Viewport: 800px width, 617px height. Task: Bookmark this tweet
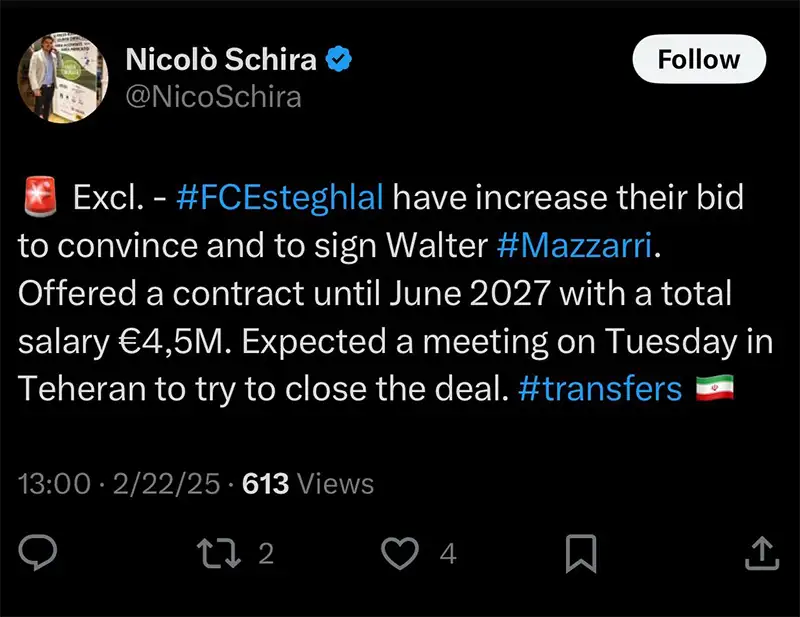[x=582, y=553]
